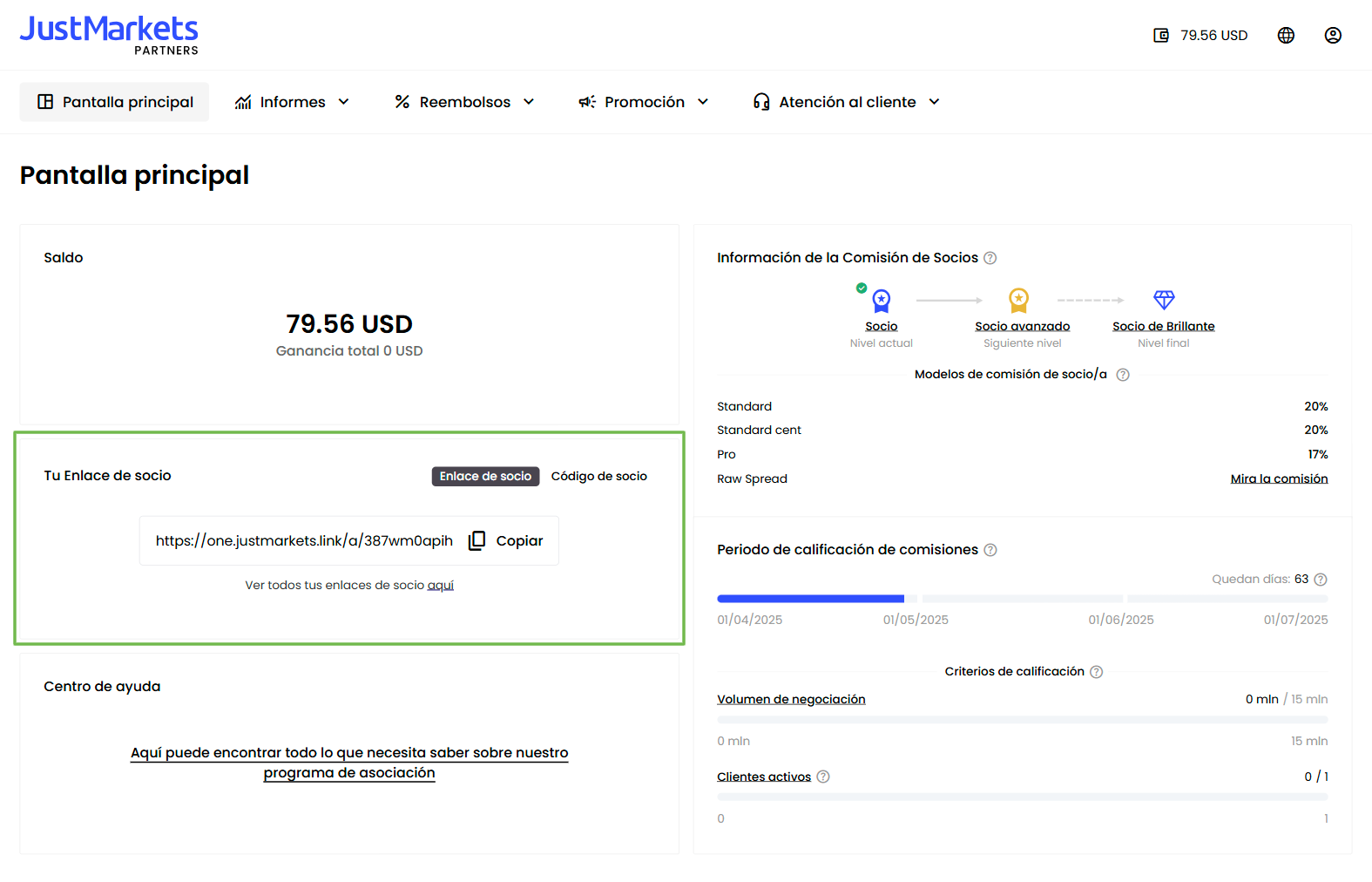Viewport: 1372px width, 882px height.
Task: Click the Promoción megaphone icon
Action: (587, 102)
